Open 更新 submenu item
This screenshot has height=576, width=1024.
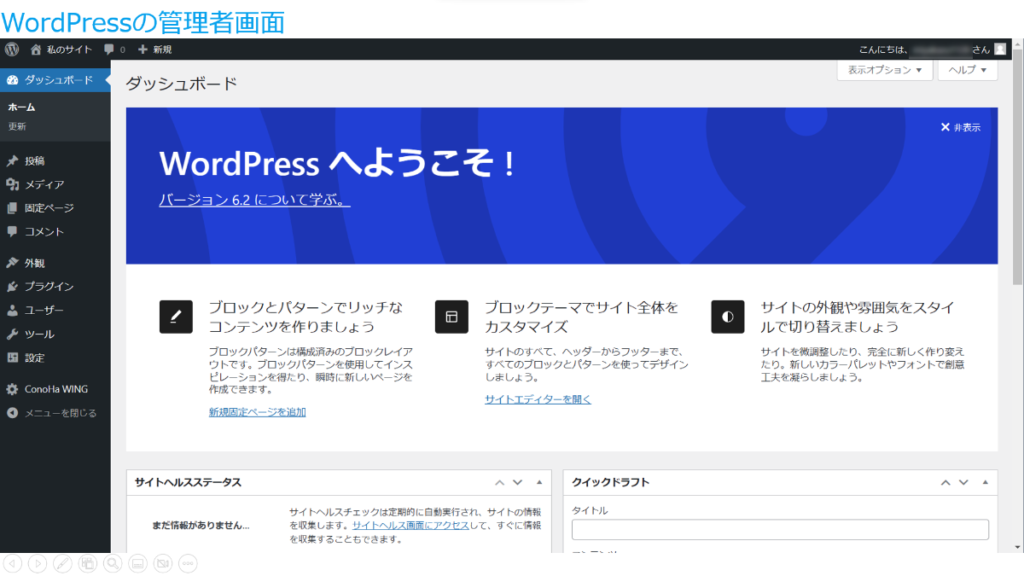[17, 127]
